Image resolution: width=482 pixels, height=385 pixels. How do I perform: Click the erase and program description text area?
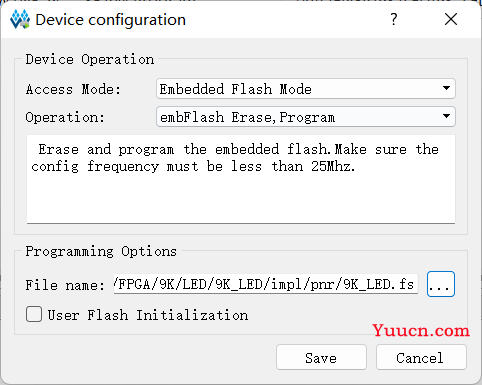click(241, 179)
